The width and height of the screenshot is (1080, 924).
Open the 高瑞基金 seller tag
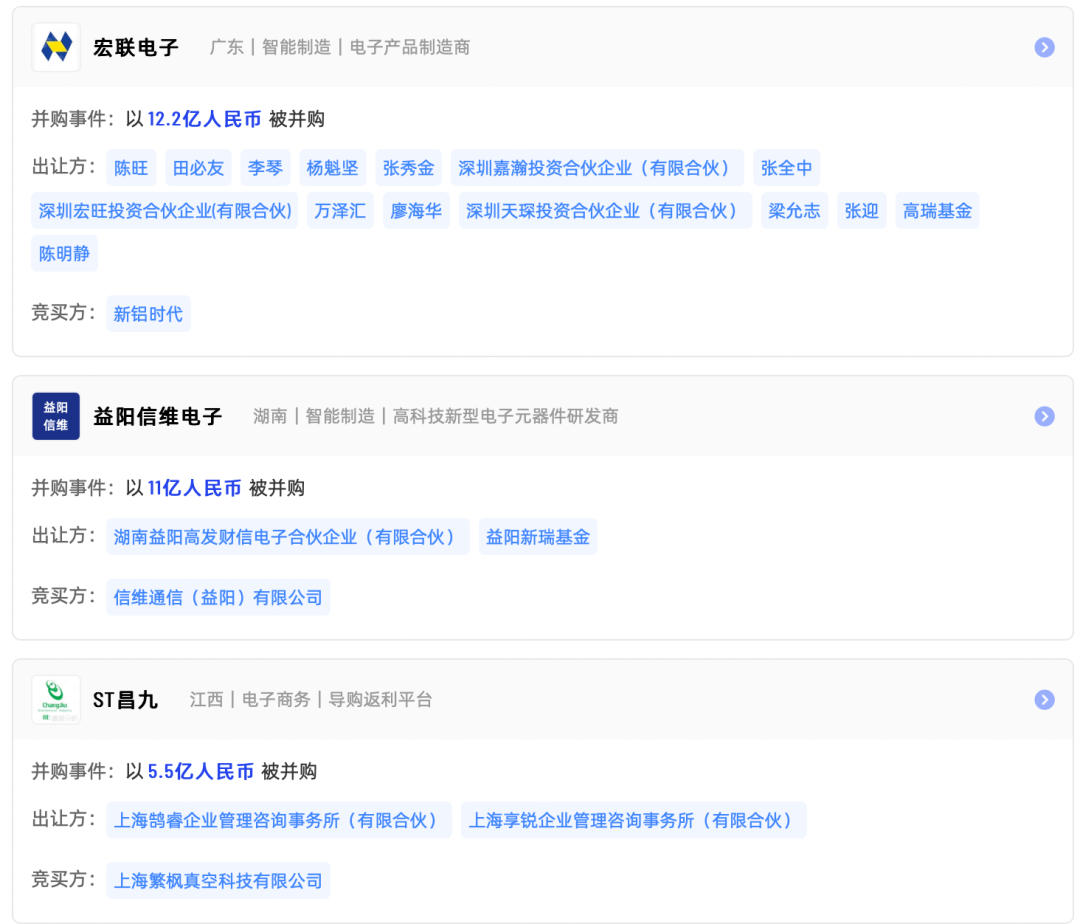937,211
